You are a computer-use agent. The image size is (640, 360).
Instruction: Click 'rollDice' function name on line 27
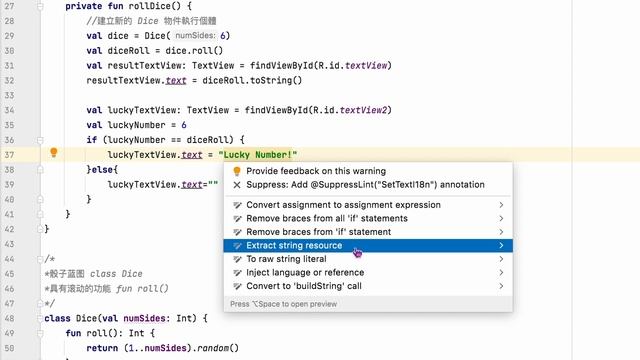pos(149,6)
